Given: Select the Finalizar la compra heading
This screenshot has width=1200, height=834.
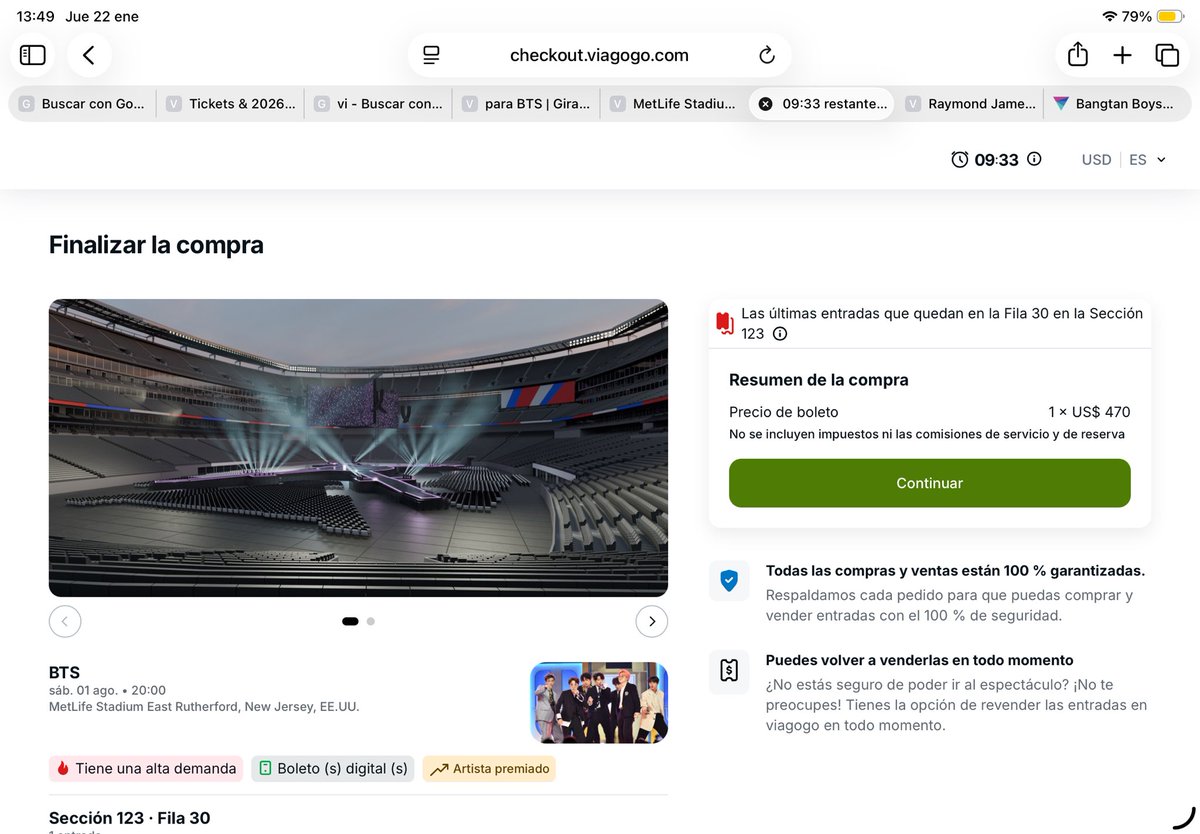Looking at the screenshot, I should pos(156,245).
